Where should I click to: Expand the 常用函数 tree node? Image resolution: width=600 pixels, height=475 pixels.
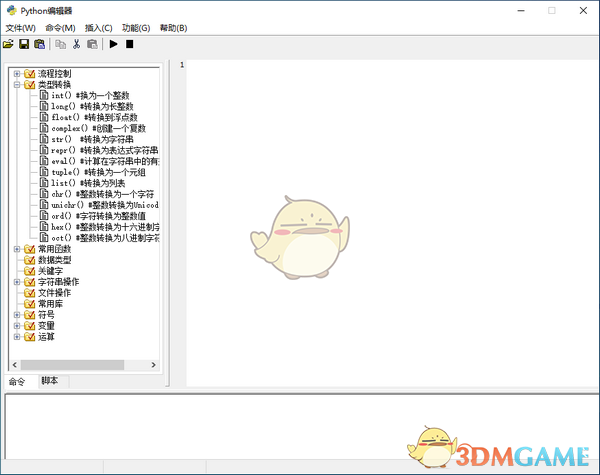tap(17, 249)
